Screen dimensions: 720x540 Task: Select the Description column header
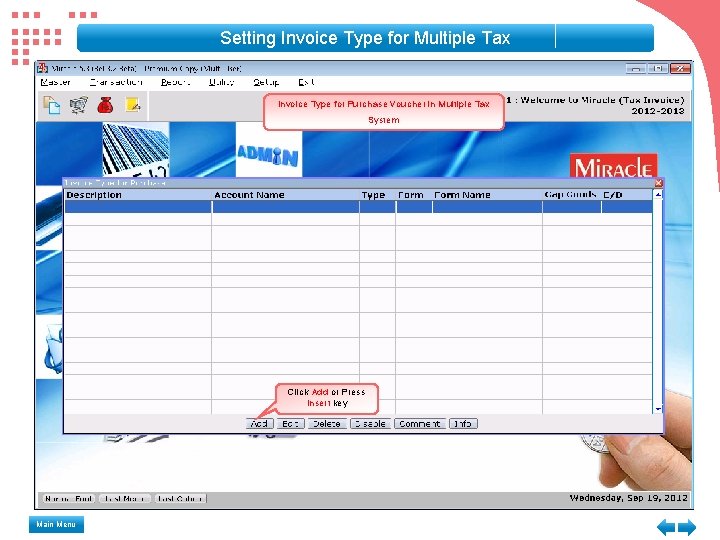click(138, 195)
